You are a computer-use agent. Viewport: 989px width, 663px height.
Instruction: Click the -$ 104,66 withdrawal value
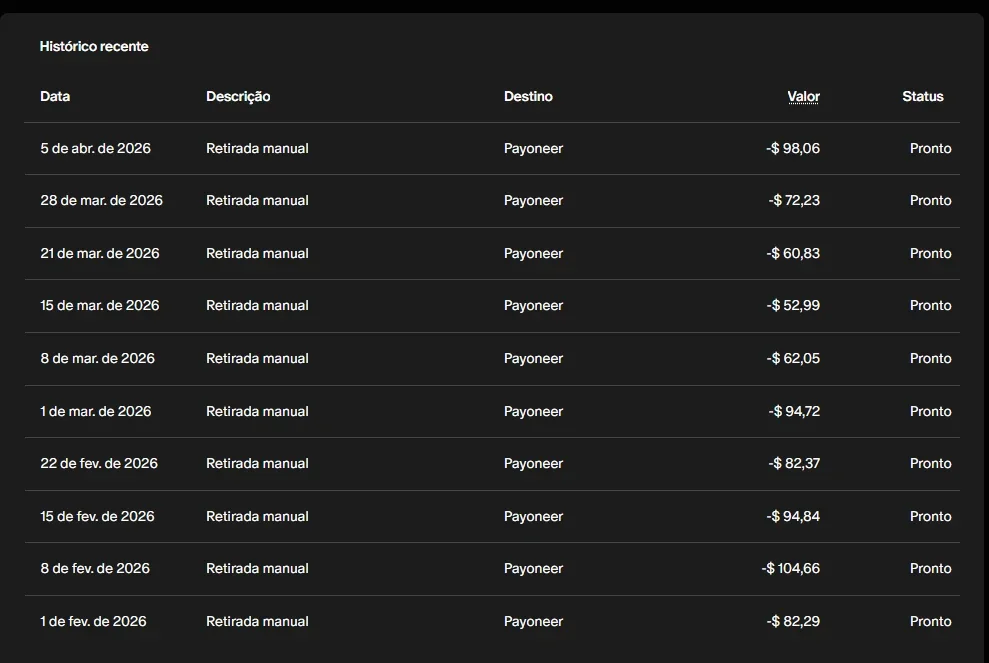pyautogui.click(x=790, y=568)
